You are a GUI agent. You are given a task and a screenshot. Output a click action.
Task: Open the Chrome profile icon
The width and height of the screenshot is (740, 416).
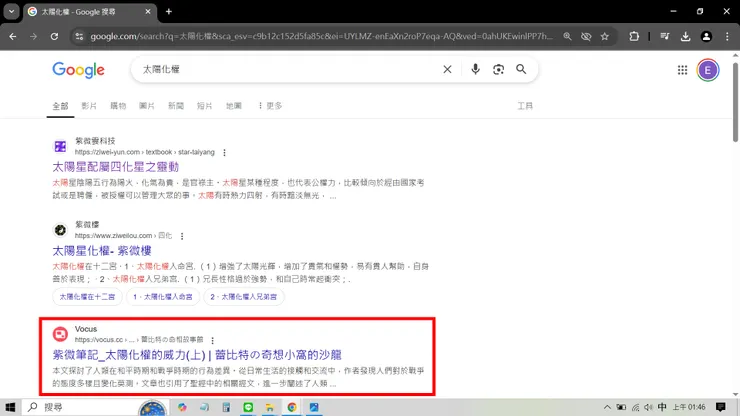706,36
